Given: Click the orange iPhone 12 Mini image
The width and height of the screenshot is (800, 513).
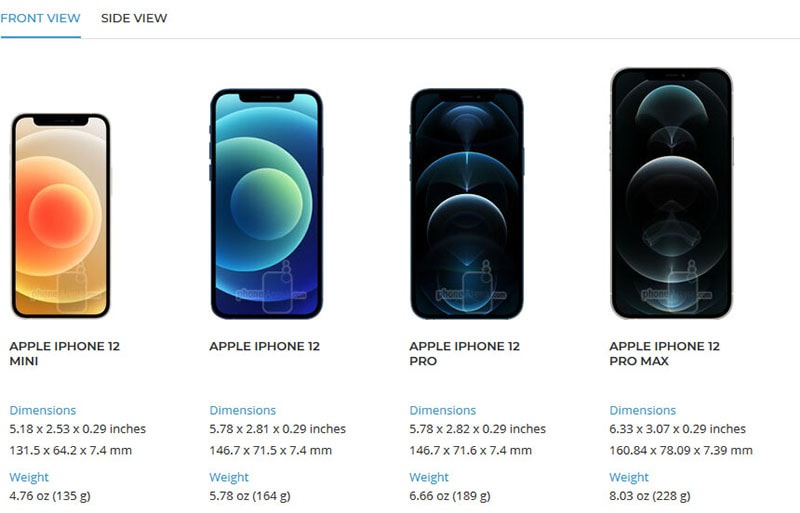Looking at the screenshot, I should coord(60,215).
